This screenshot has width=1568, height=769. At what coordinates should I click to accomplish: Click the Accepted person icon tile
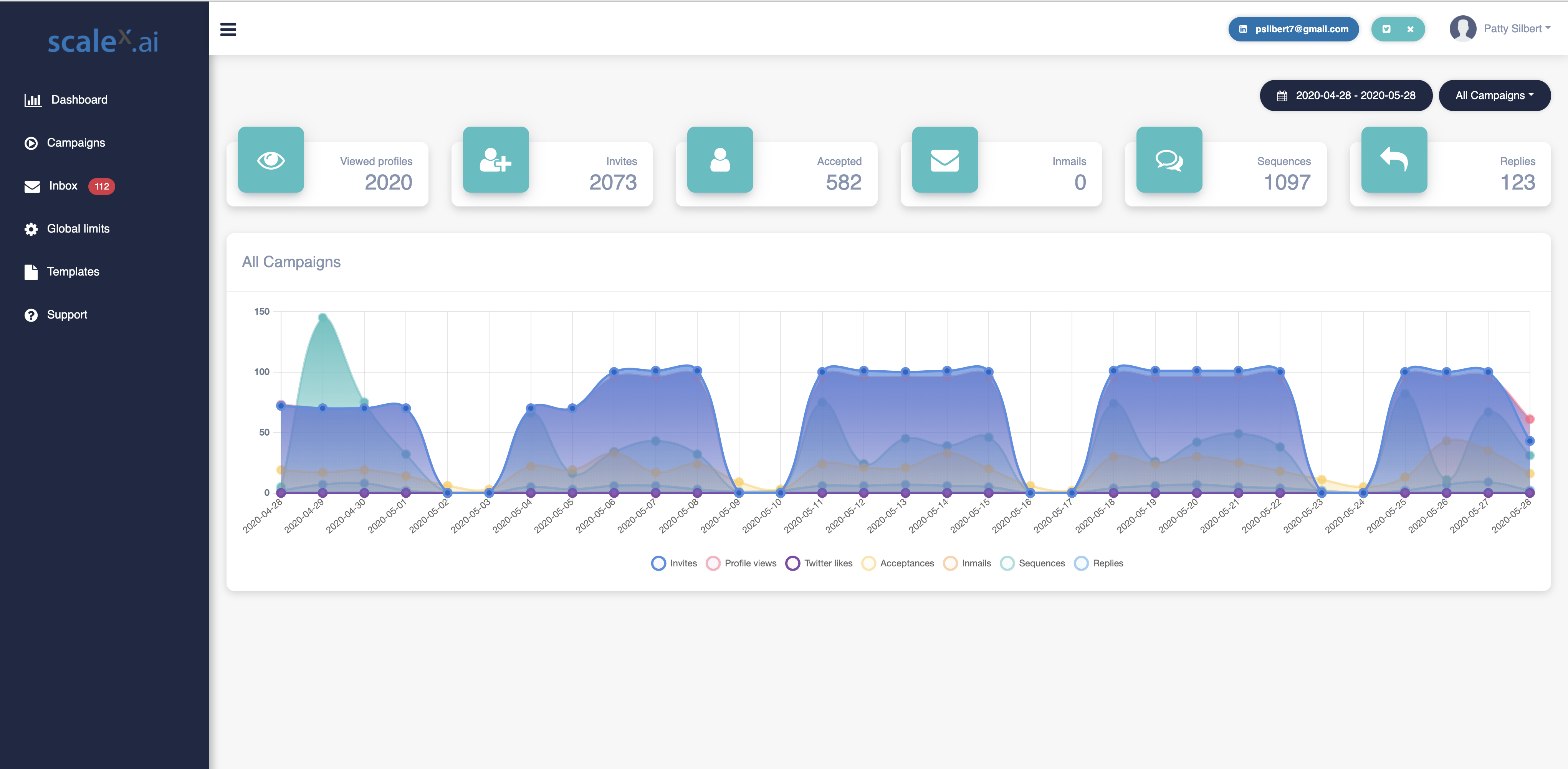(720, 160)
